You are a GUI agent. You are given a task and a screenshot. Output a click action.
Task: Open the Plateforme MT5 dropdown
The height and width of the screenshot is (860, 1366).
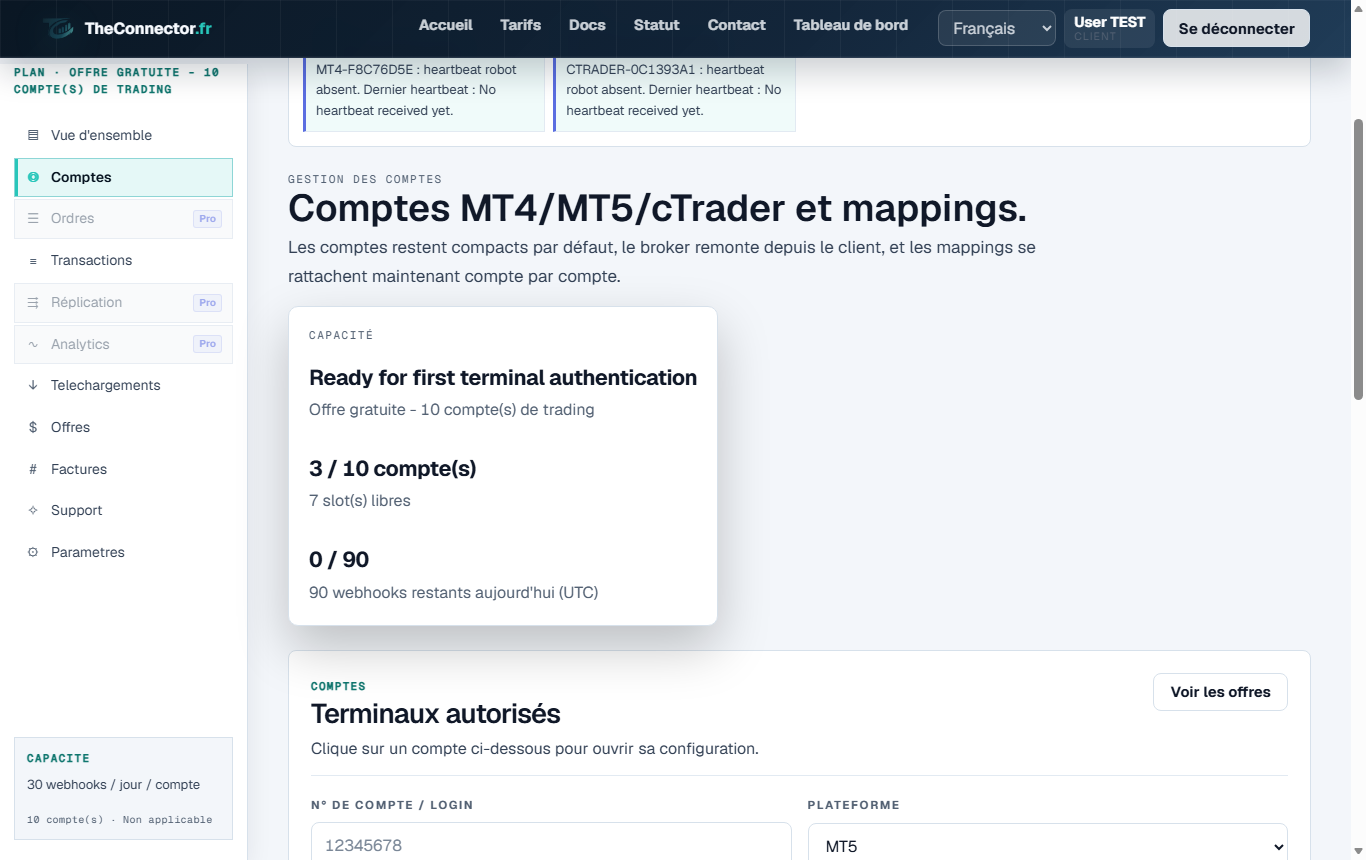tap(1047, 846)
